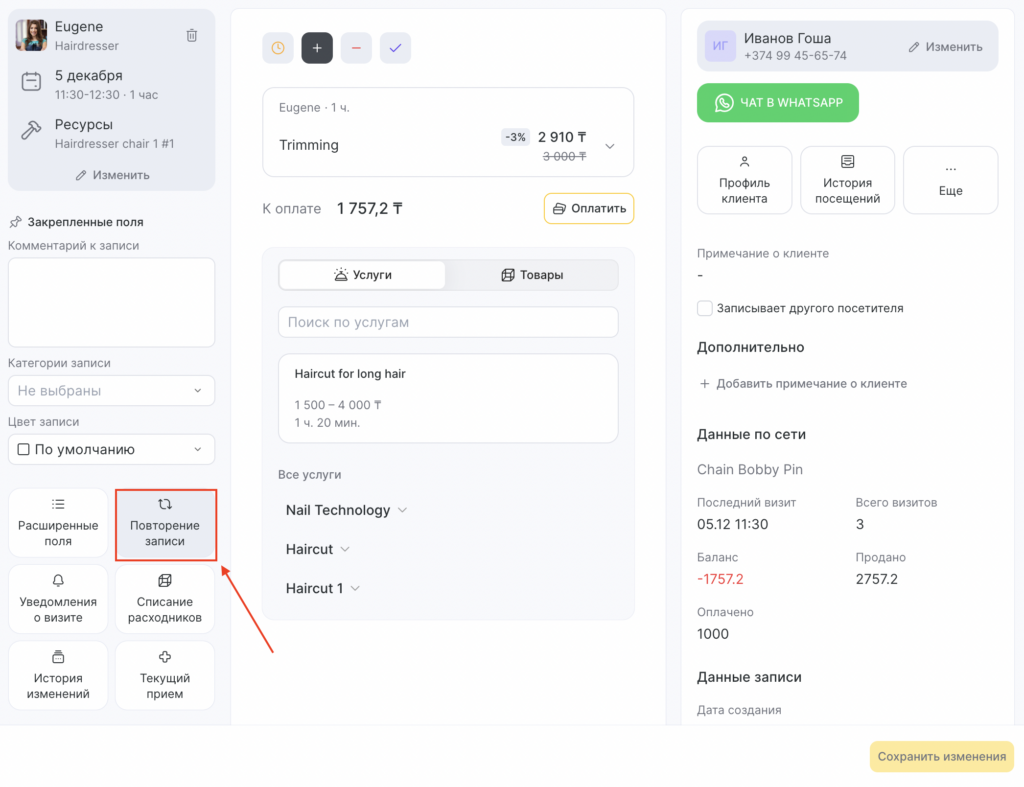This screenshot has height=787, width=1024.
Task: Click the orange clock status icon
Action: click(x=278, y=48)
